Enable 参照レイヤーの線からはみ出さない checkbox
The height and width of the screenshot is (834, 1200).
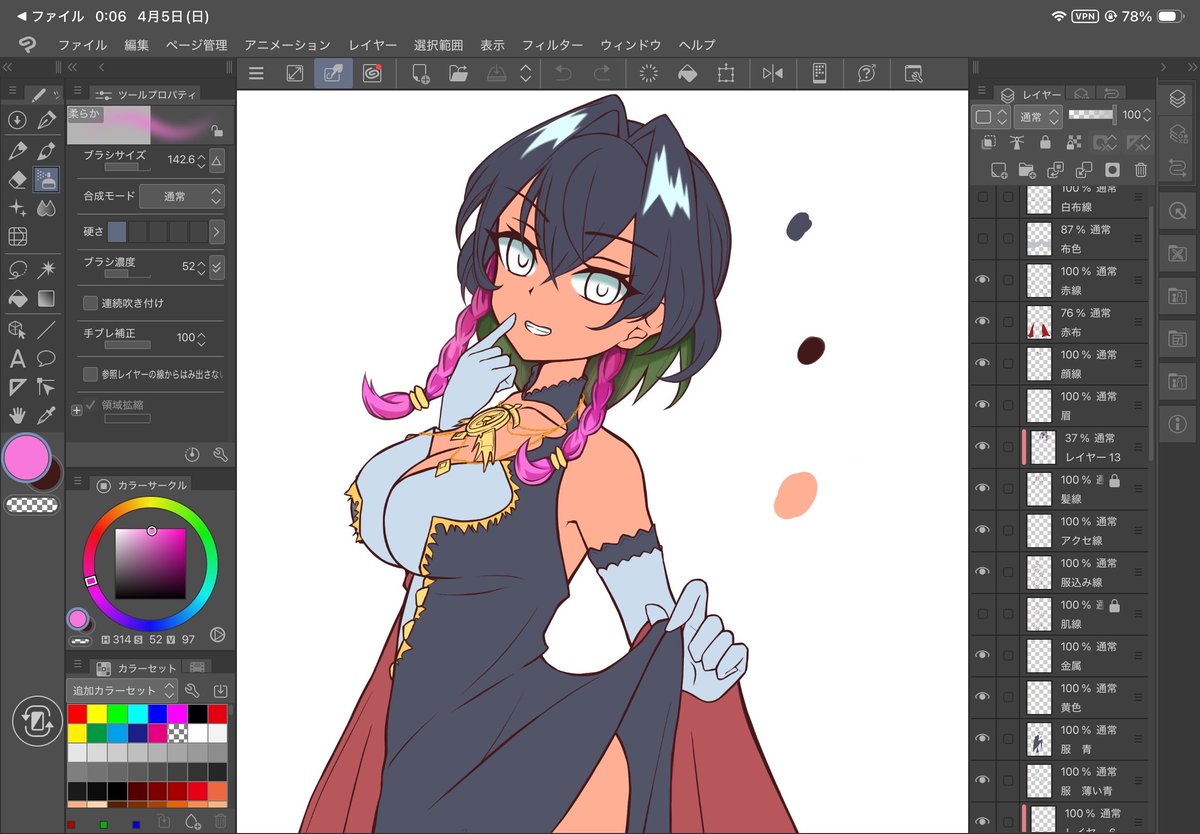(90, 373)
